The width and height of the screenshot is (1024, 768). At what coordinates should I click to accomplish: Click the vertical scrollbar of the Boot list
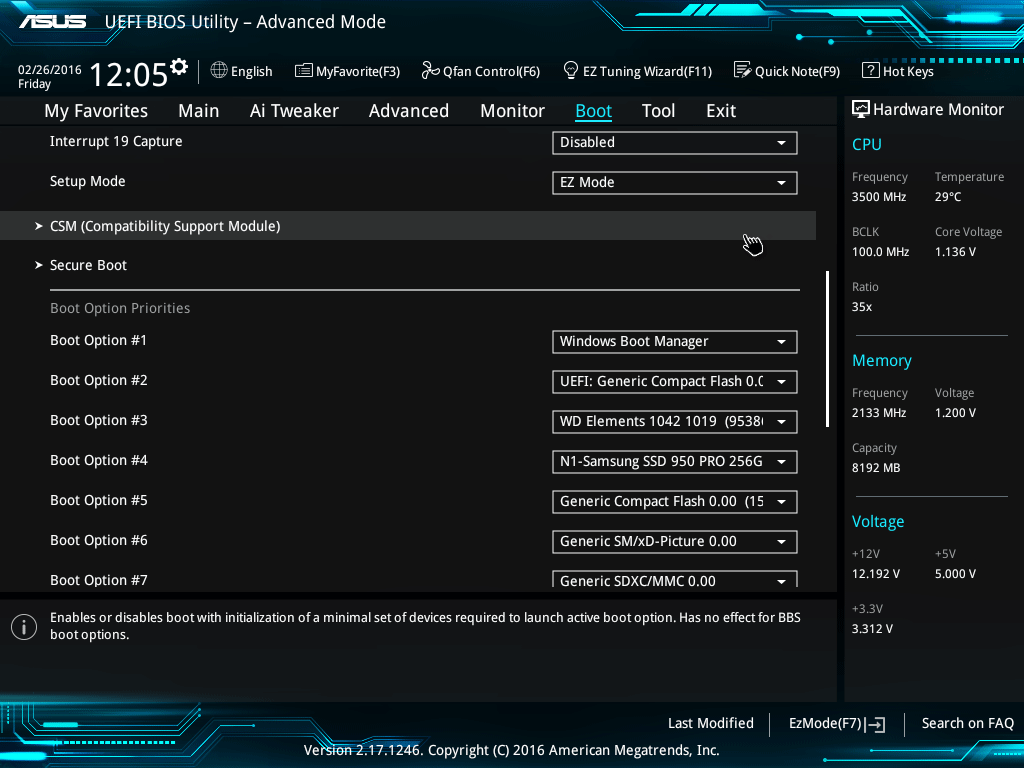coord(827,349)
